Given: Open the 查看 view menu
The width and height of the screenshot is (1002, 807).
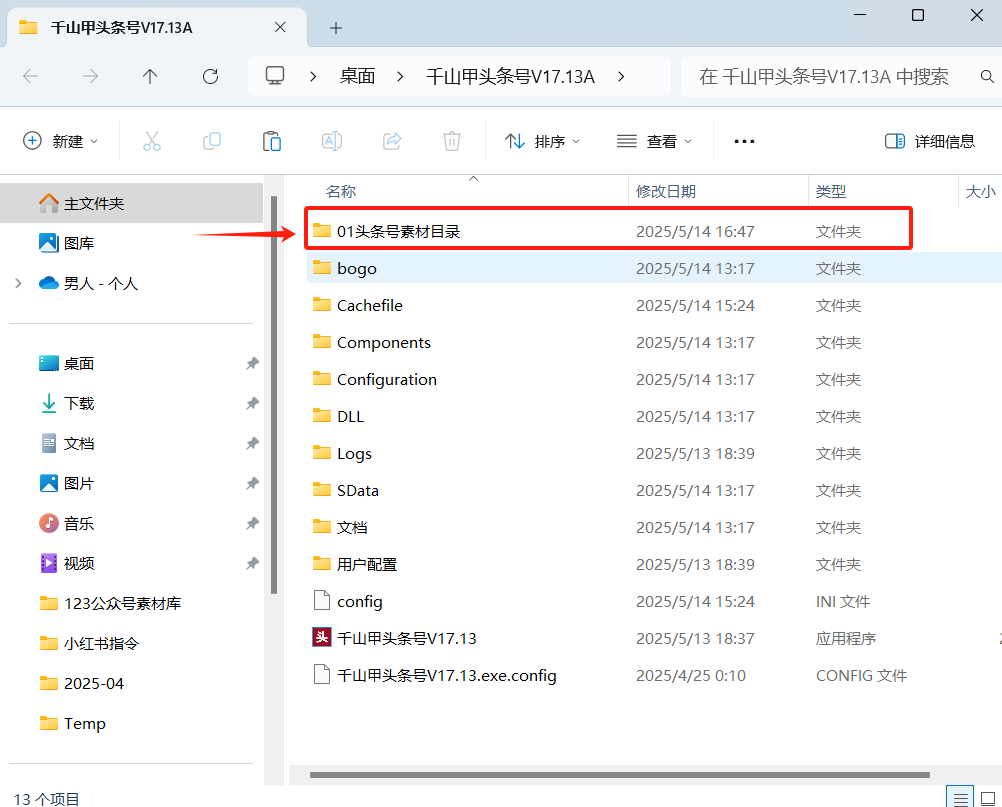Looking at the screenshot, I should click(655, 141).
